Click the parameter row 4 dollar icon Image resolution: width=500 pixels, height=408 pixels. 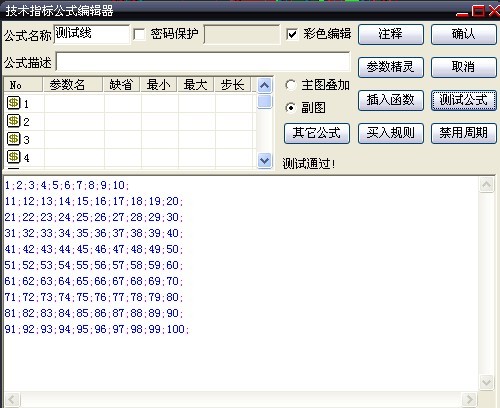14,156
